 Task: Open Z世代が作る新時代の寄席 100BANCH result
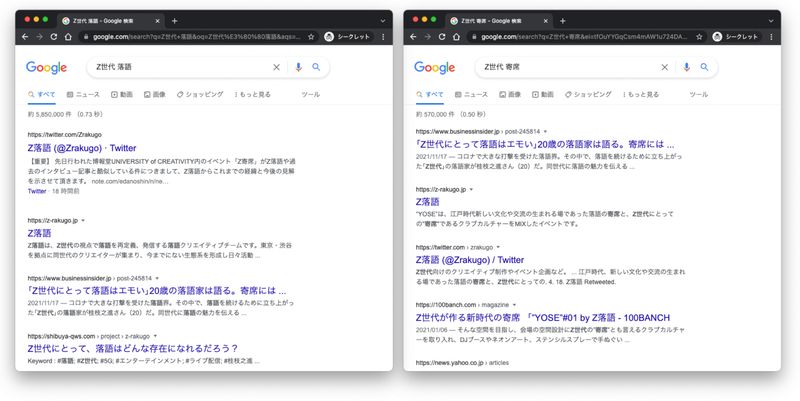tap(543, 318)
